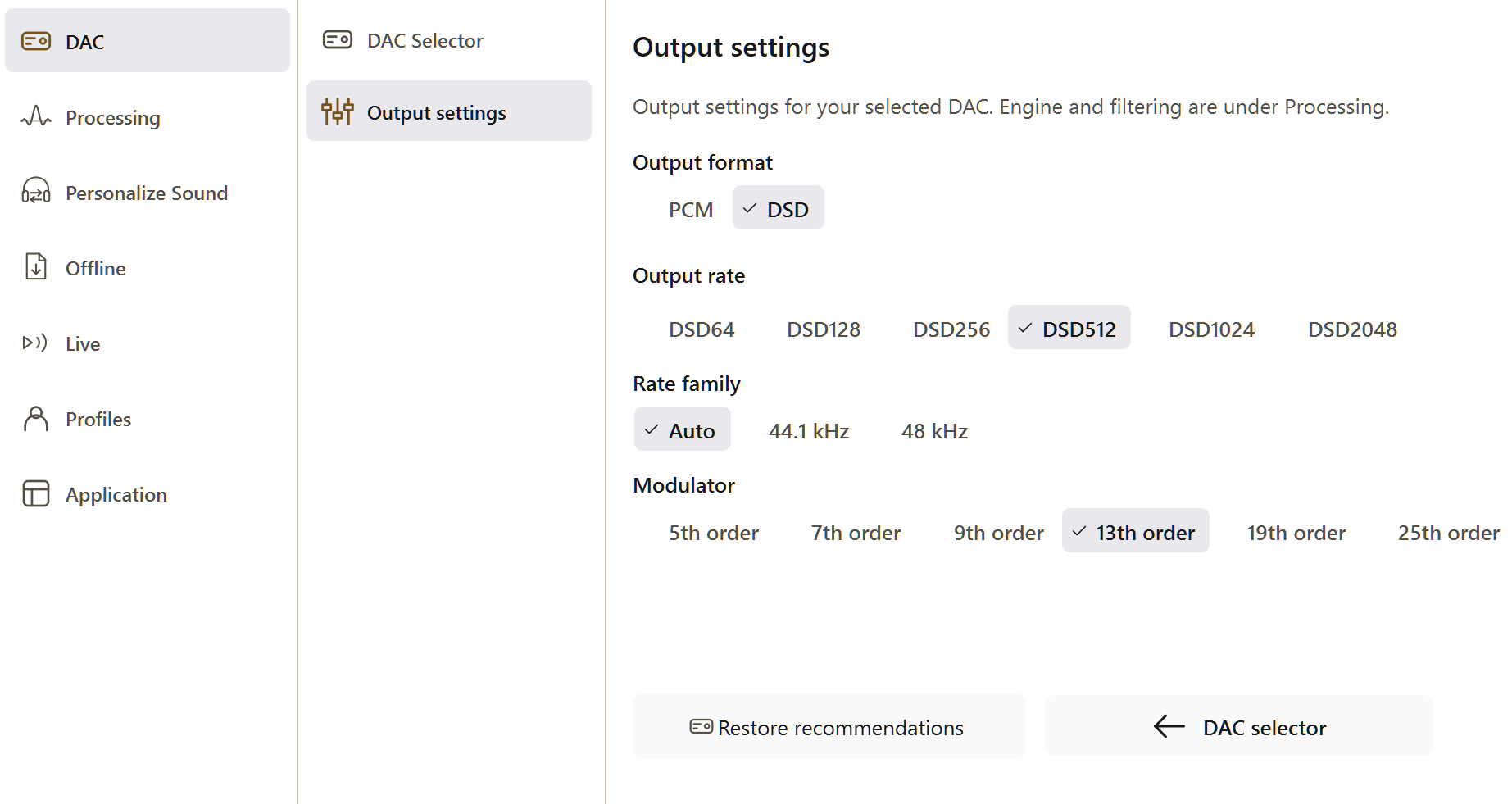Pick the 13th order modulator

(1136, 531)
